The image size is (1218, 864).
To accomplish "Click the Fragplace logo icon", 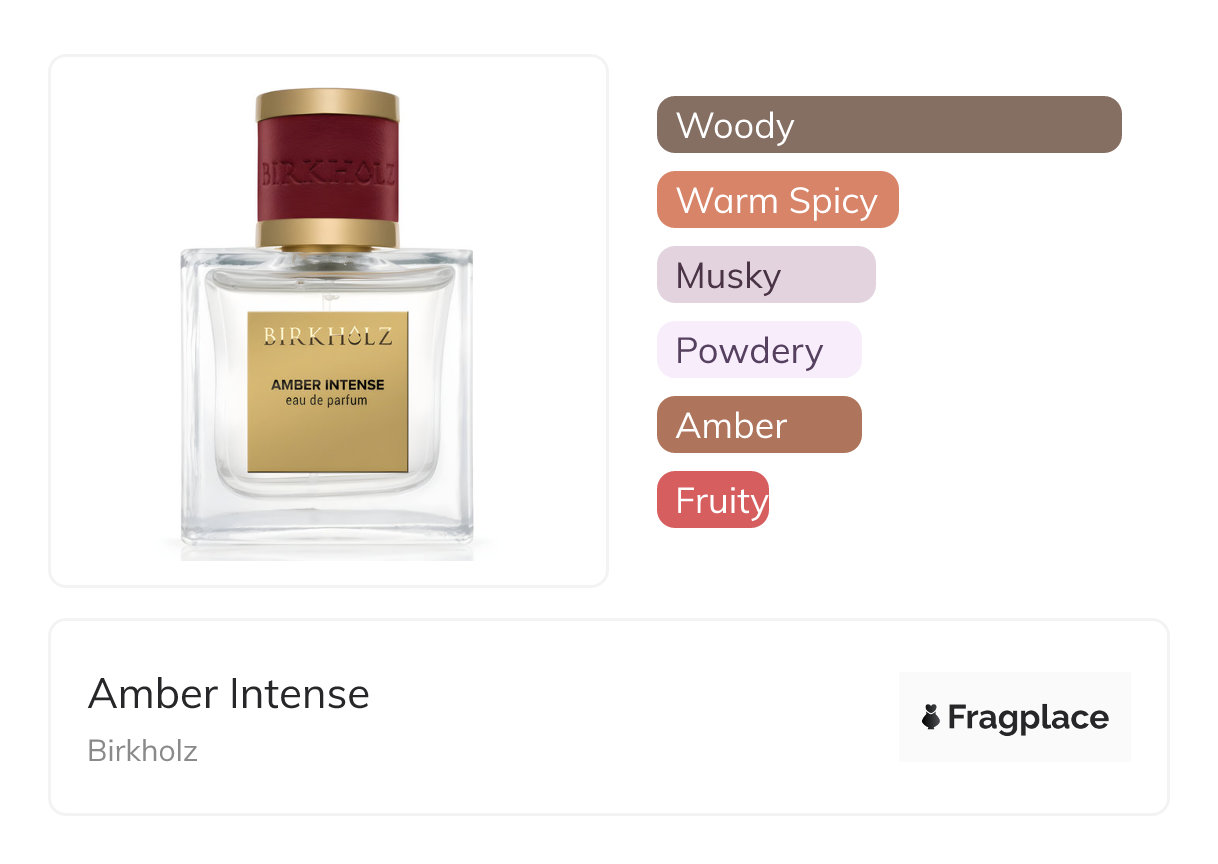I will click(x=931, y=717).
